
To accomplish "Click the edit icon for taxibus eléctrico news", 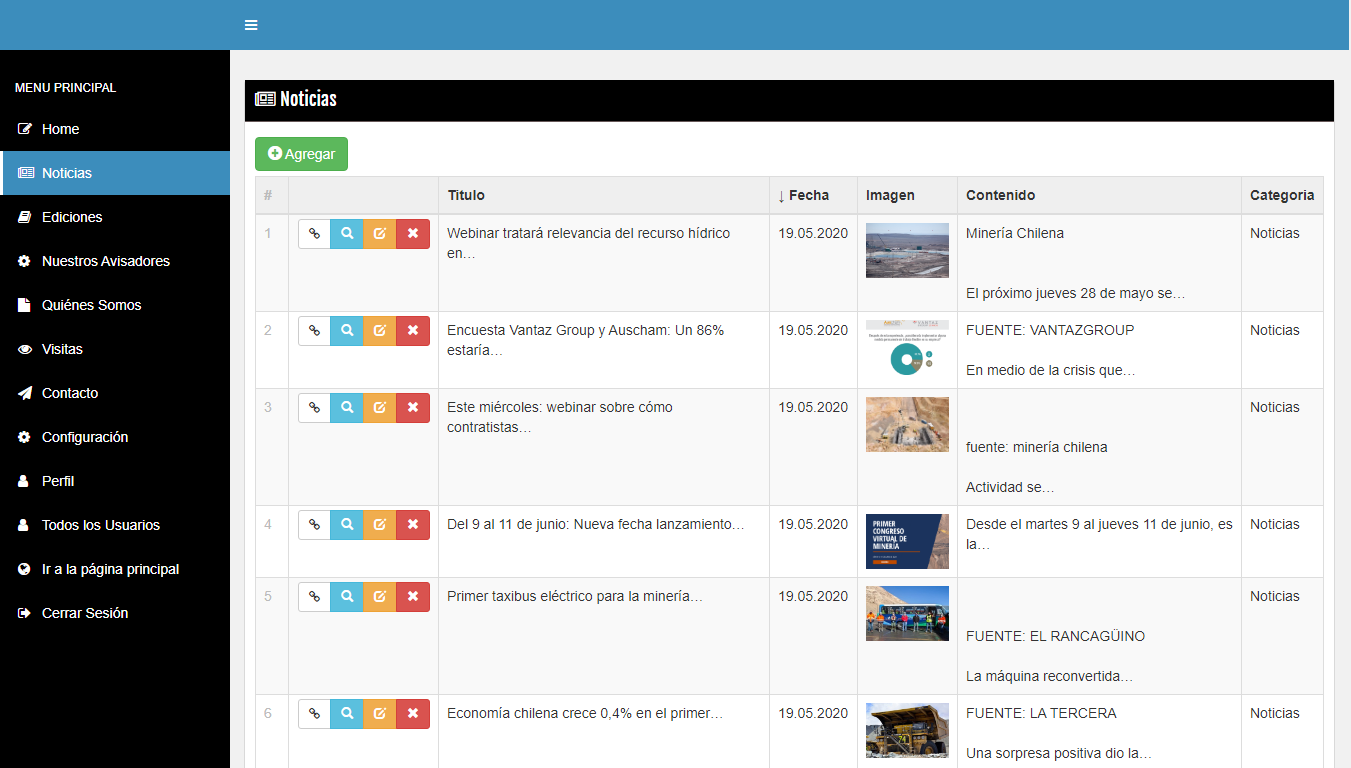I will click(x=380, y=597).
